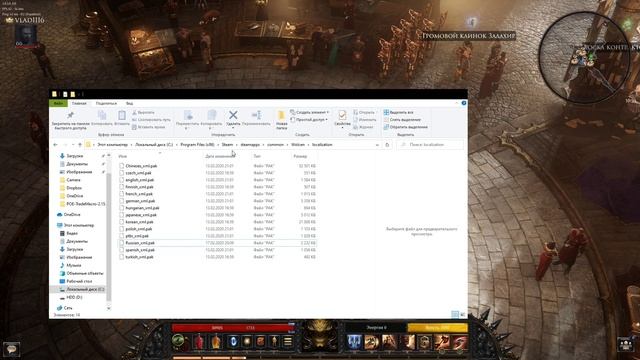640x360 pixels.
Task: Click Deselect all in the ribbon
Action: (x=402, y=120)
